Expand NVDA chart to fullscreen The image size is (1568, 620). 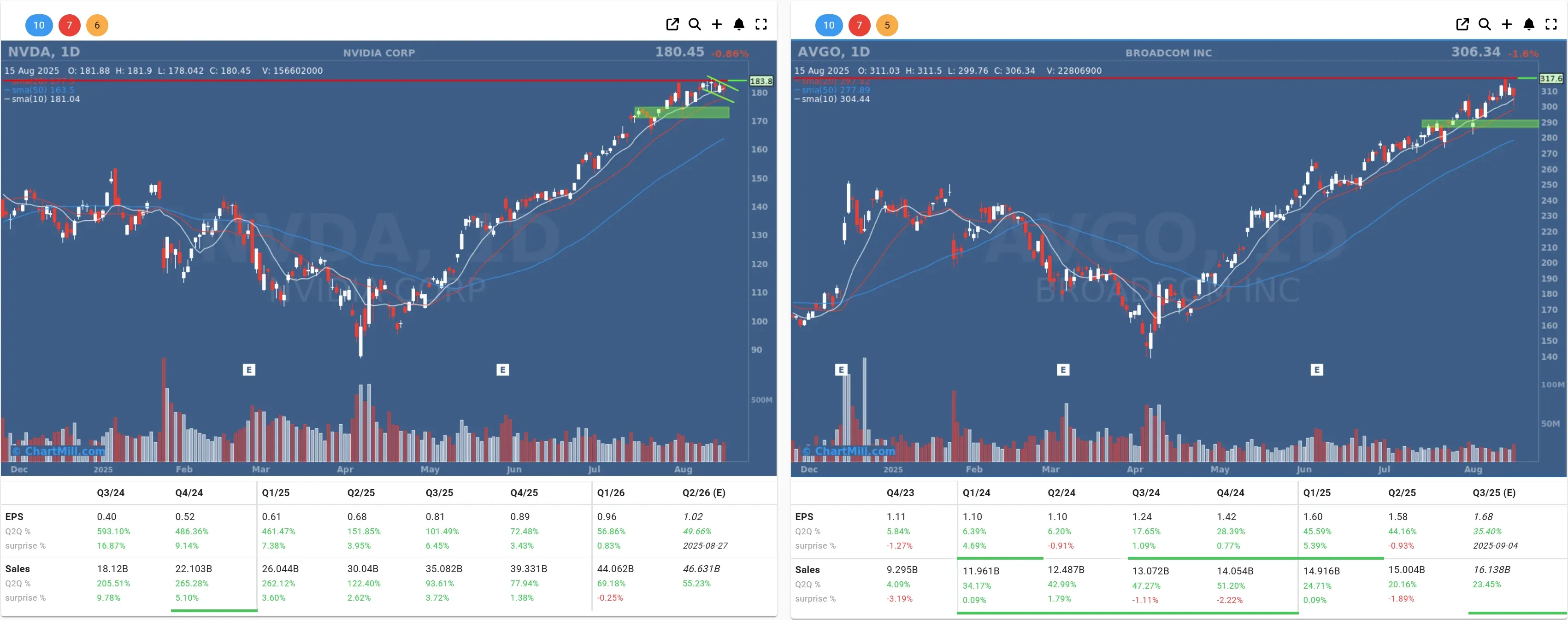coord(761,24)
